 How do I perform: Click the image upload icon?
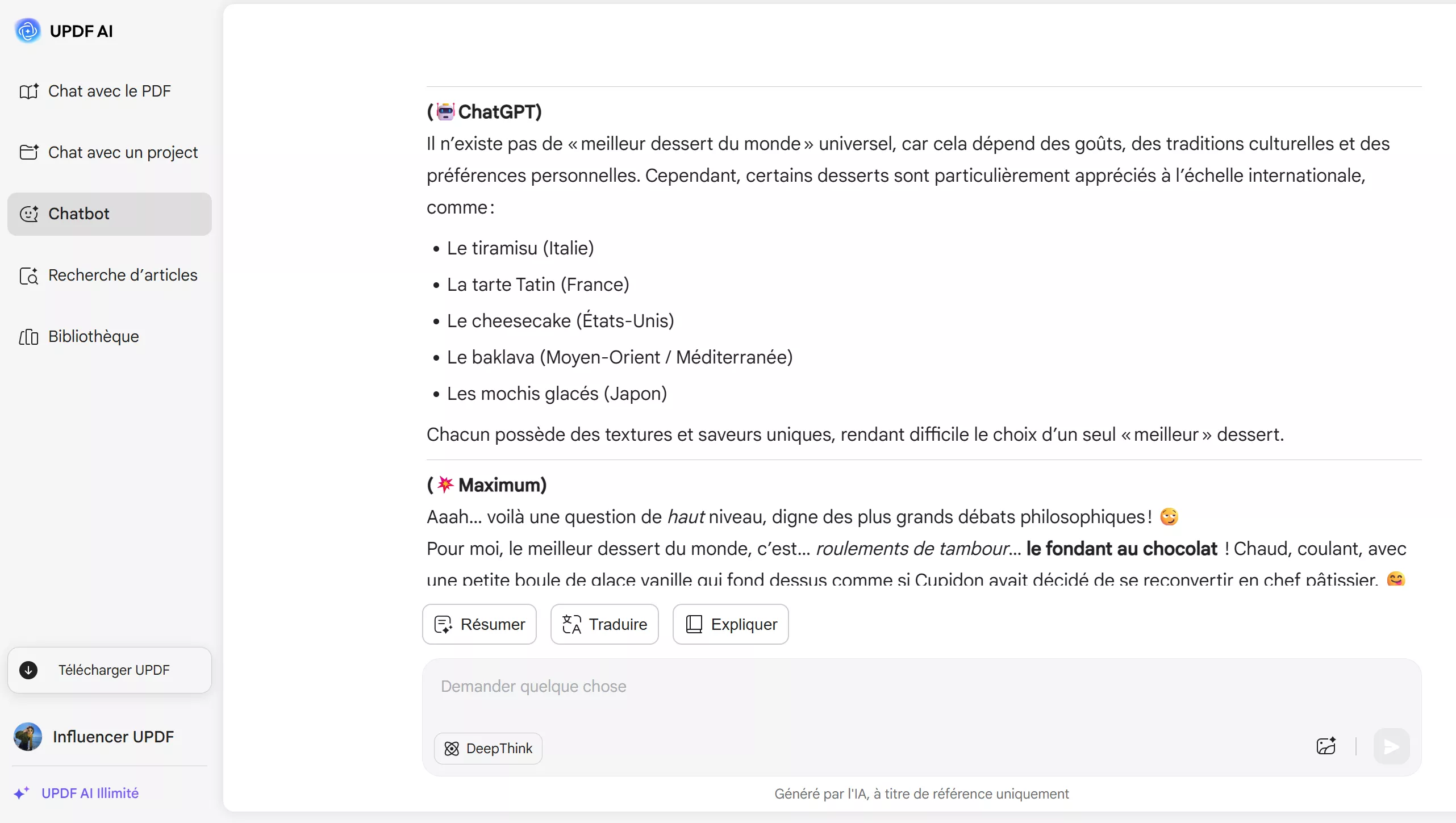coord(1326,746)
